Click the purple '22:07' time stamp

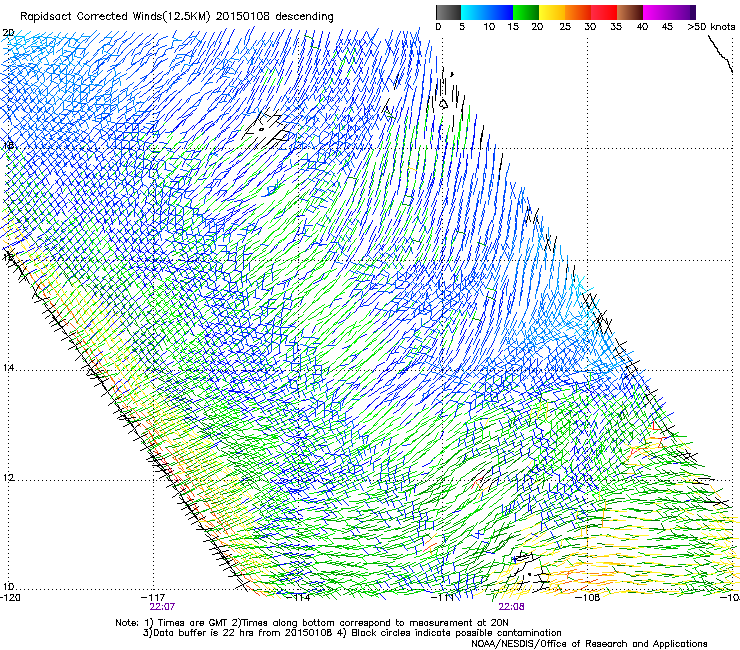pos(162,607)
